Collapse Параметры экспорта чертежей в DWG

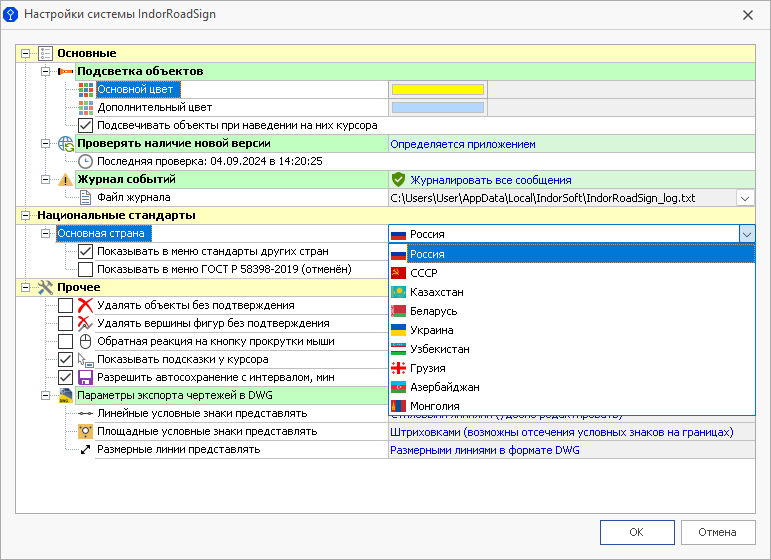(45, 395)
